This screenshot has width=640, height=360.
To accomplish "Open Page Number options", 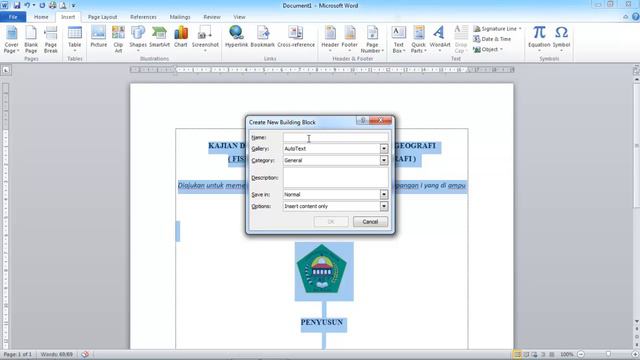I will 372,39.
